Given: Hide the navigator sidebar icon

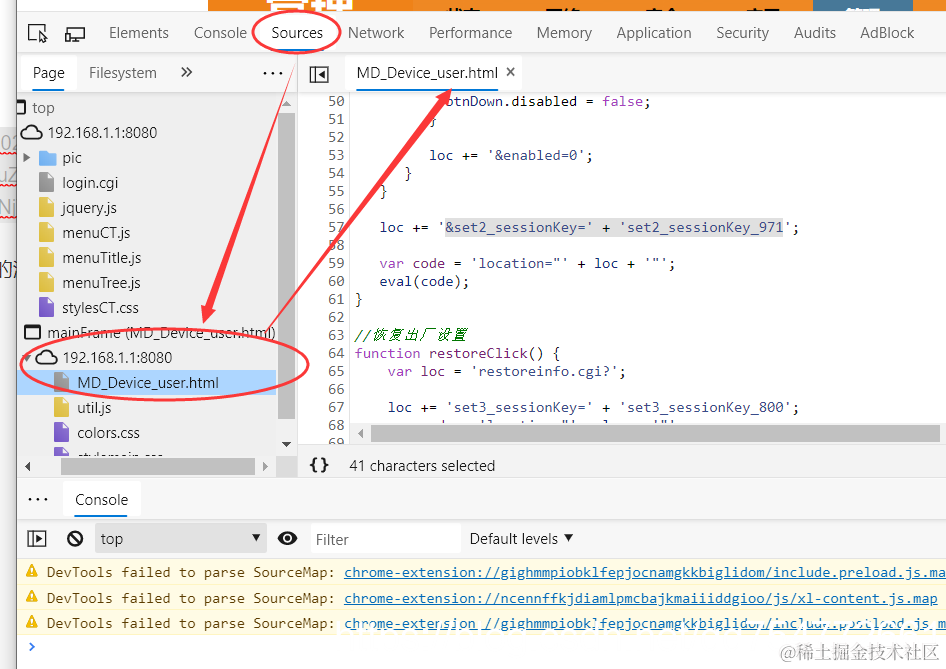Looking at the screenshot, I should coord(319,74).
